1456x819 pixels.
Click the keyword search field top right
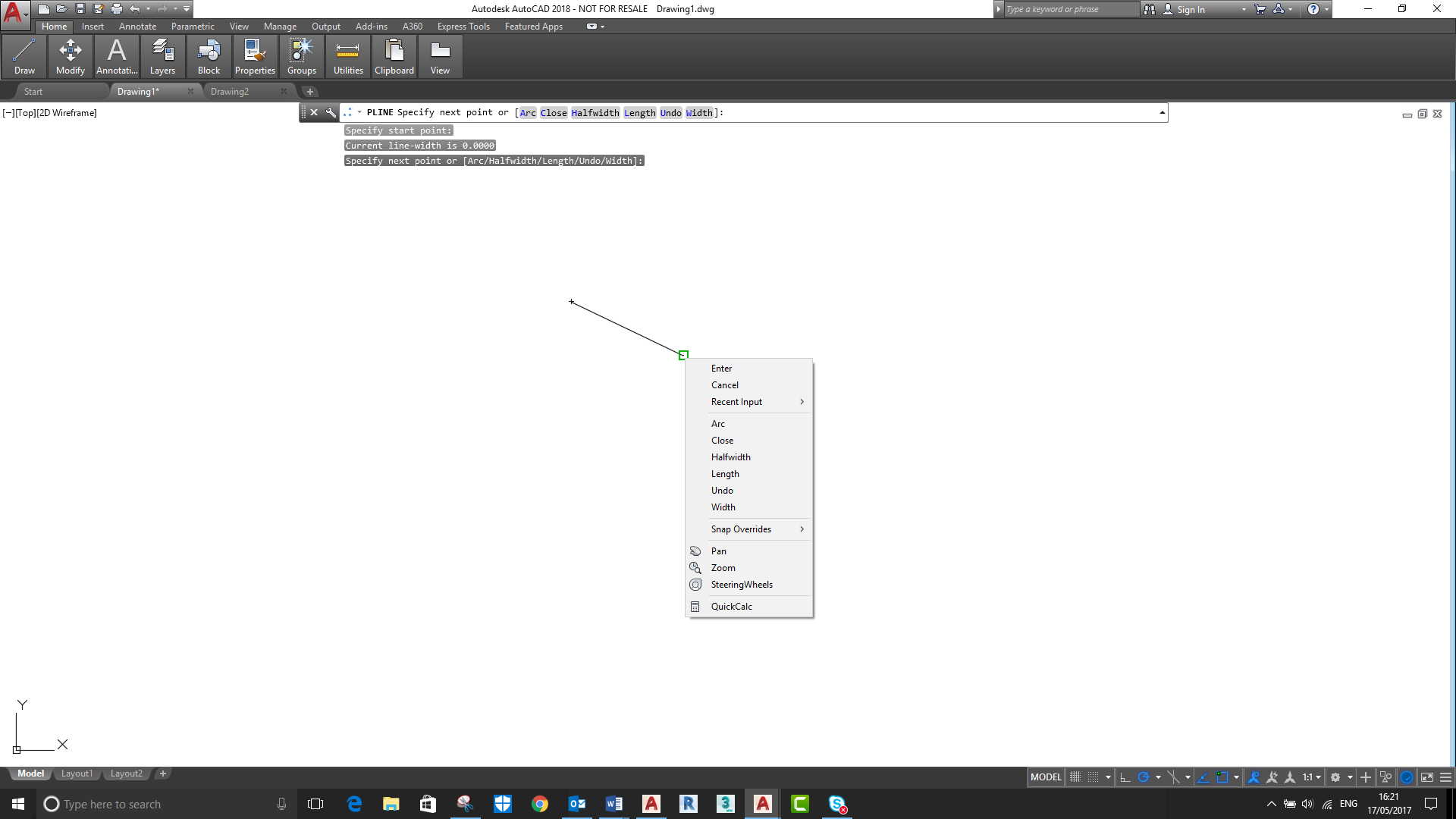tap(1069, 9)
